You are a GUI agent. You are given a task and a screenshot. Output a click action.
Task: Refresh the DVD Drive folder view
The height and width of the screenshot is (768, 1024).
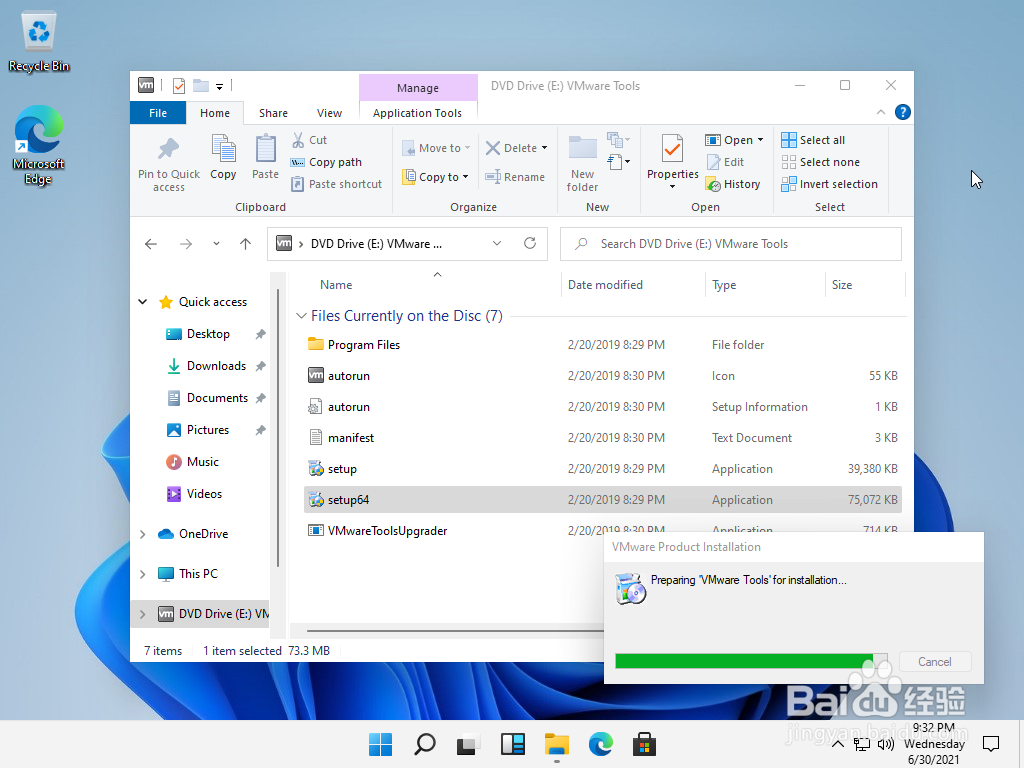tap(530, 244)
